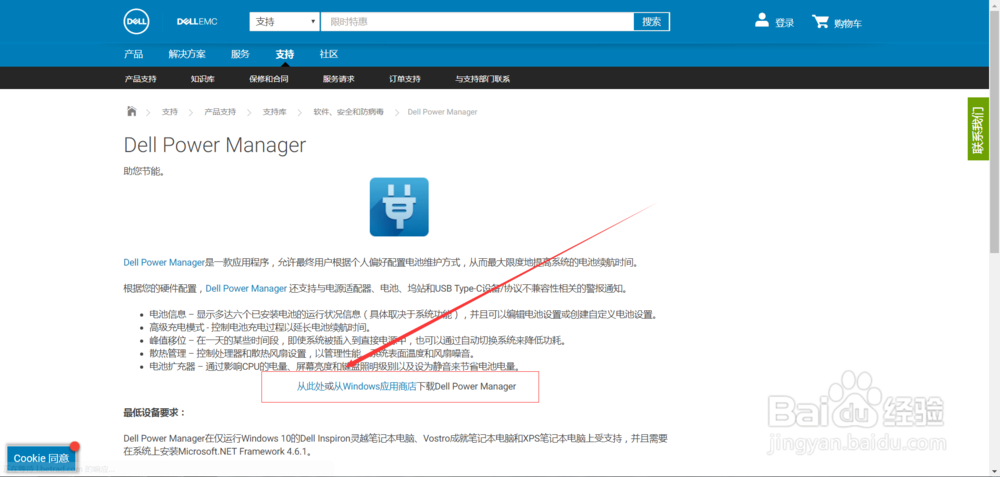This screenshot has height=477, width=1000.
Task: Click the 最低设备要求： heading
Action: [154, 413]
